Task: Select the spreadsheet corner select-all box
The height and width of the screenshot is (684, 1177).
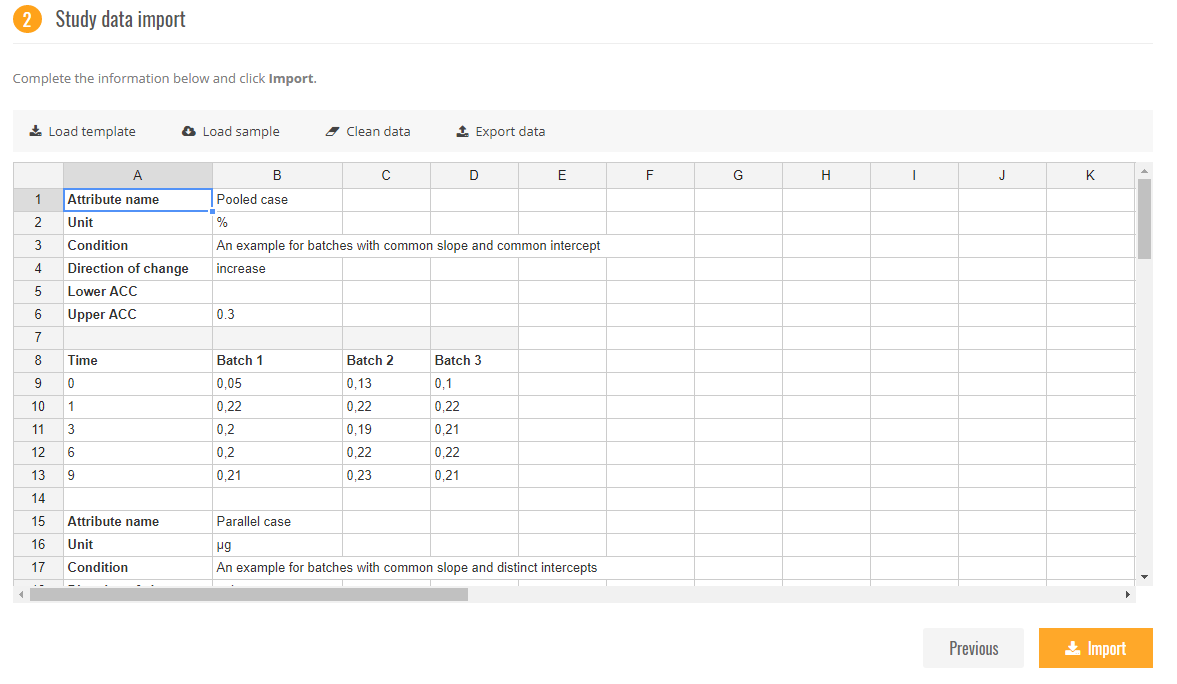Action: point(38,176)
